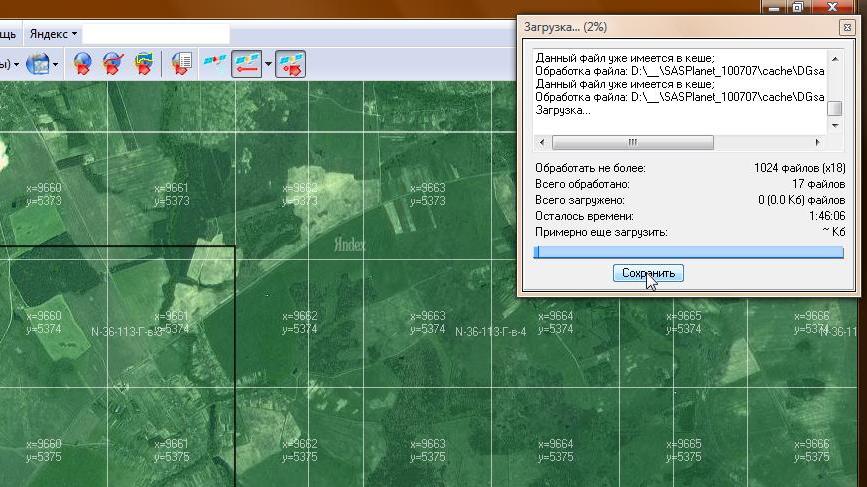This screenshot has width=867, height=487.
Task: Click the log scroll-up arrow
Action: pyautogui.click(x=835, y=57)
